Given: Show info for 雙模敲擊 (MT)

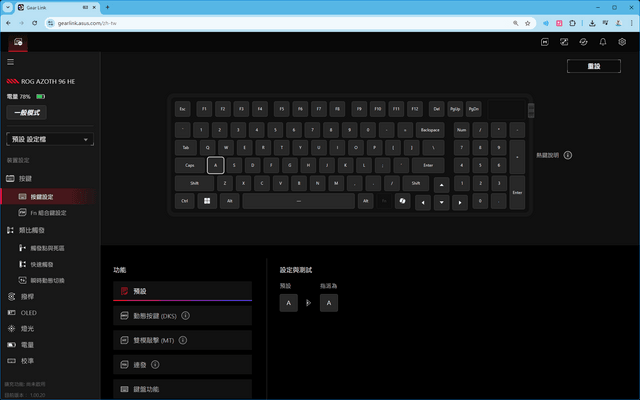Looking at the screenshot, I should tap(183, 340).
